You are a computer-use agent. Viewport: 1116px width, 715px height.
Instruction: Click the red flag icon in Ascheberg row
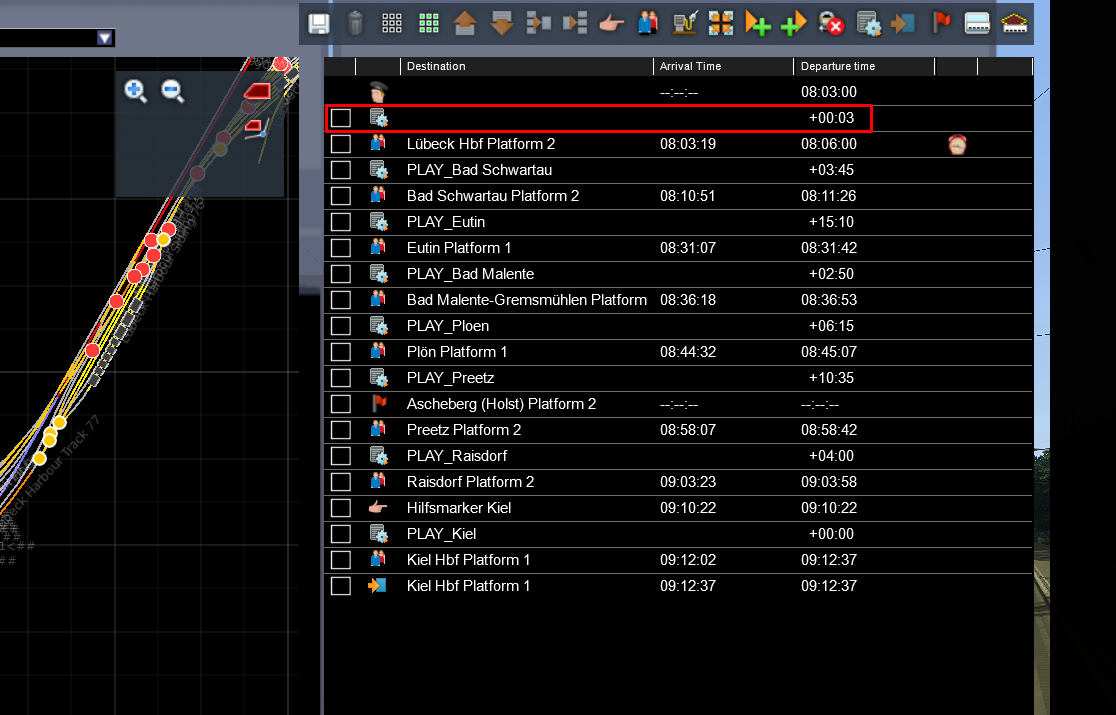[x=379, y=403]
